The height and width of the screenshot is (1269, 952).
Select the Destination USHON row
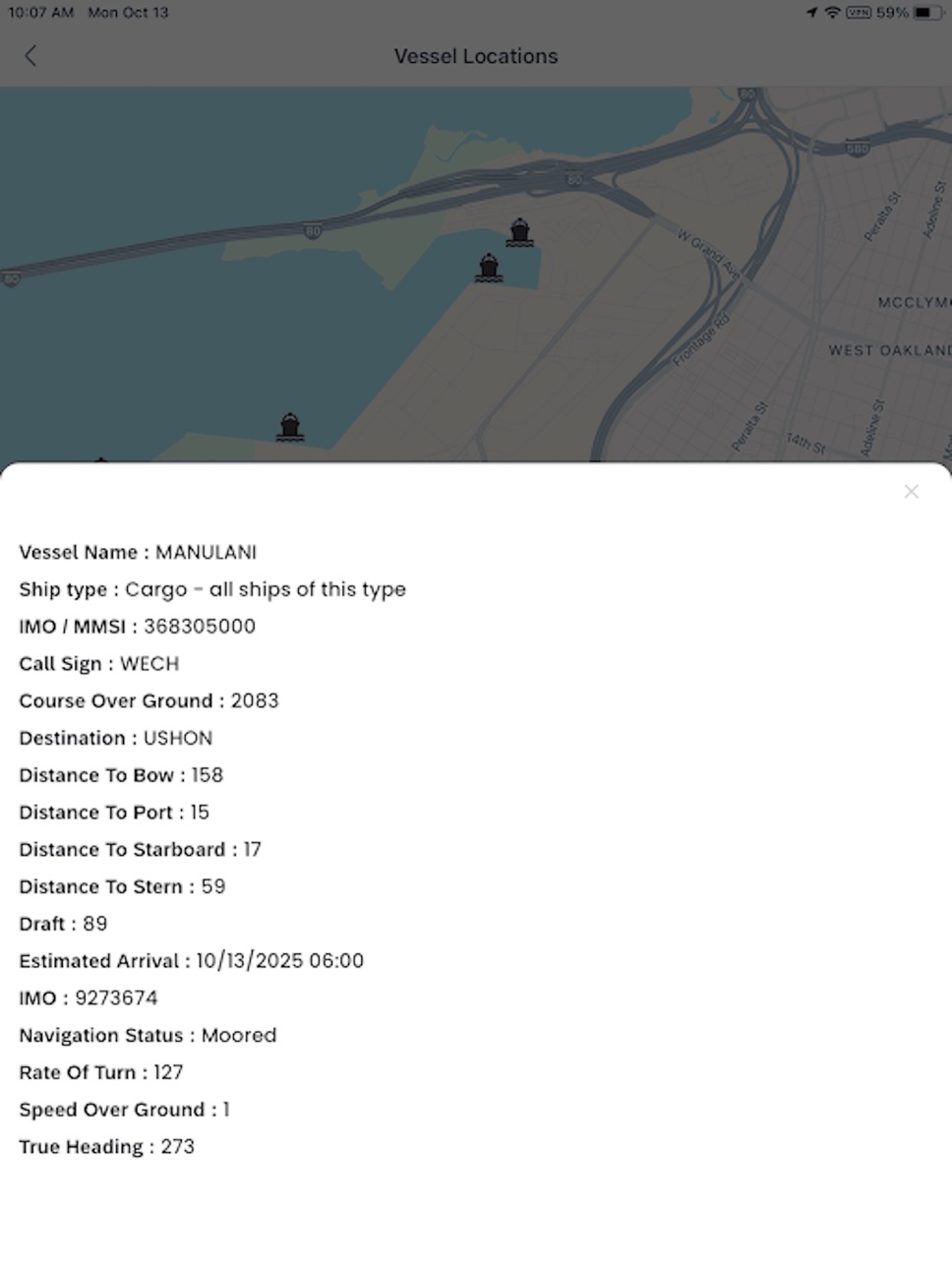pos(116,738)
